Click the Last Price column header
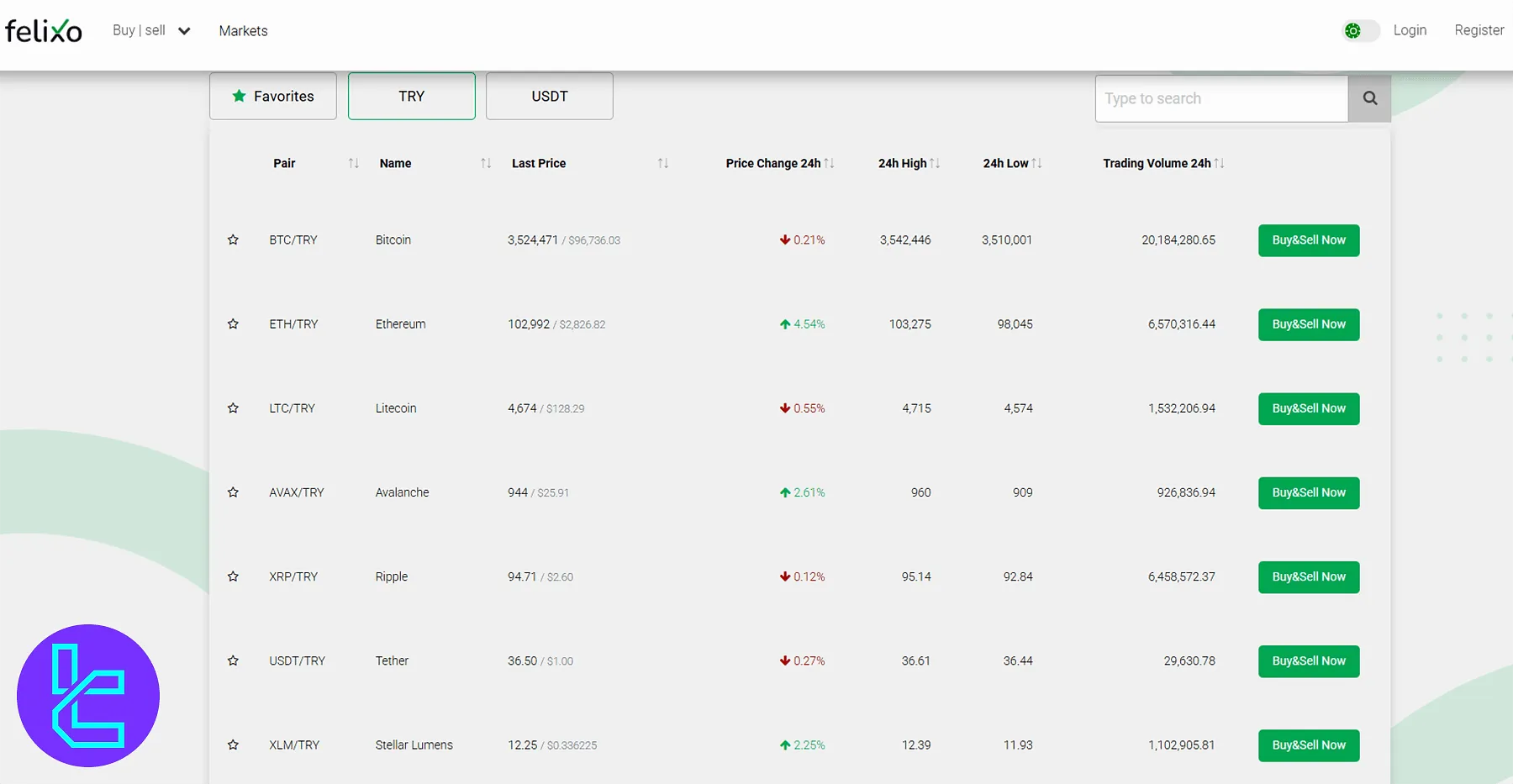This screenshot has width=1513, height=784. coord(539,163)
